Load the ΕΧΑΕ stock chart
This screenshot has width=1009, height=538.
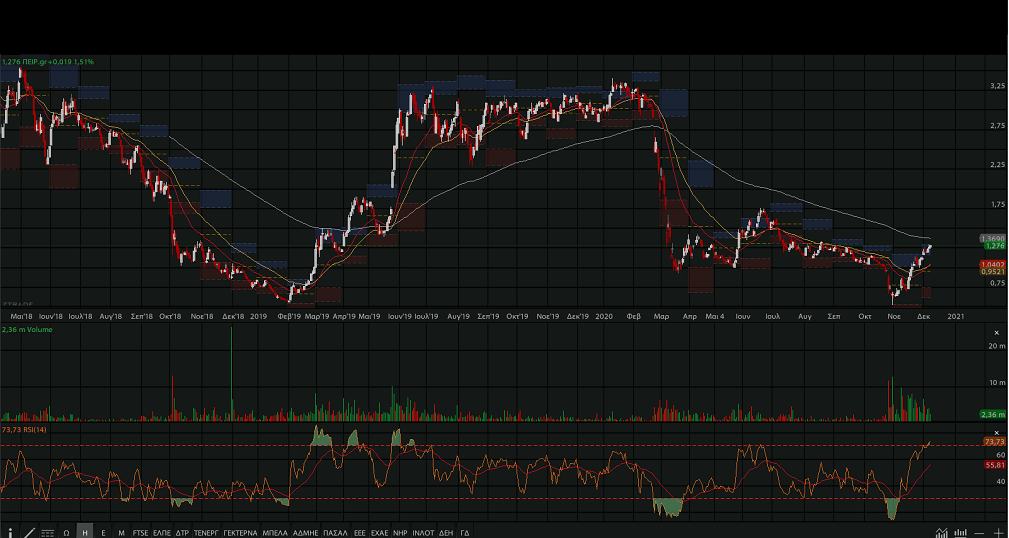tap(379, 532)
